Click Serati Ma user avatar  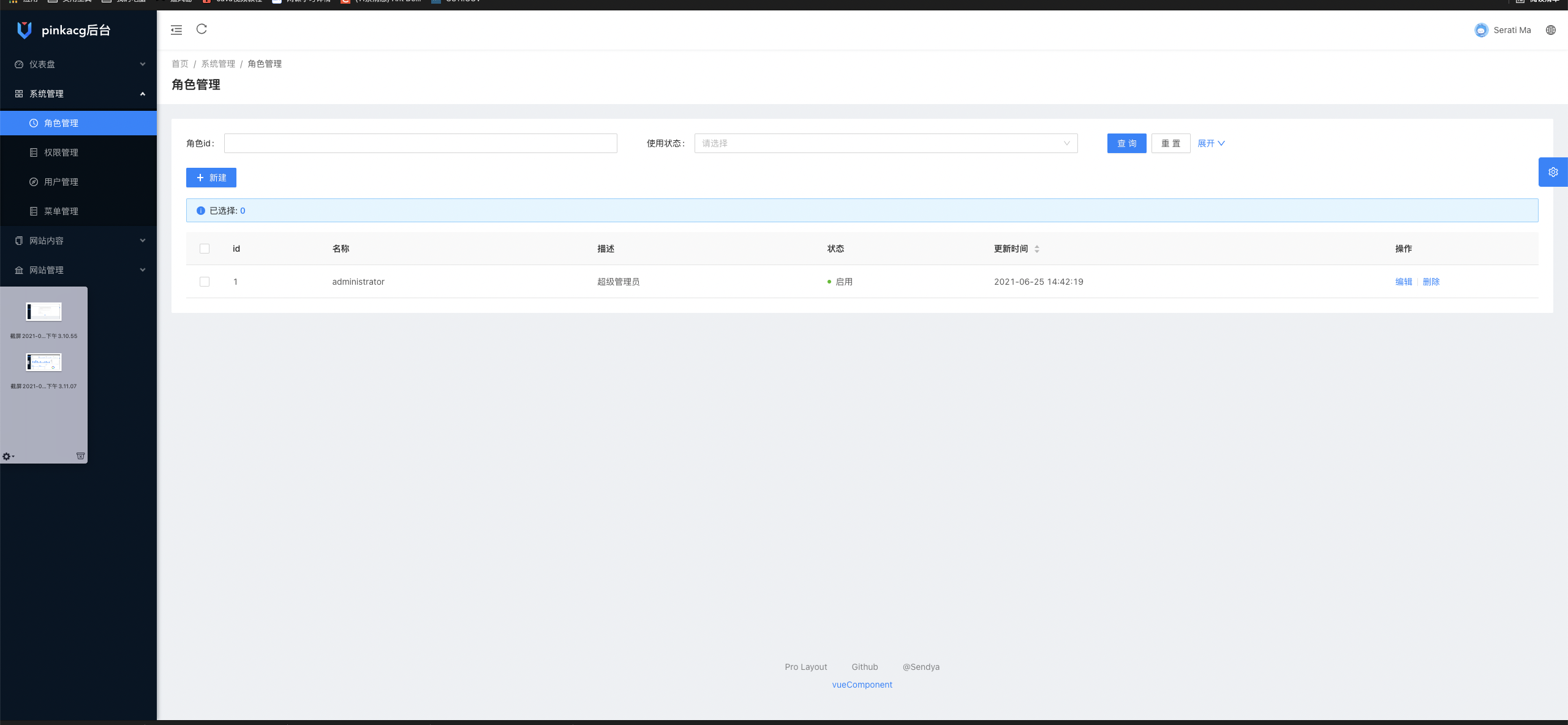[1481, 30]
